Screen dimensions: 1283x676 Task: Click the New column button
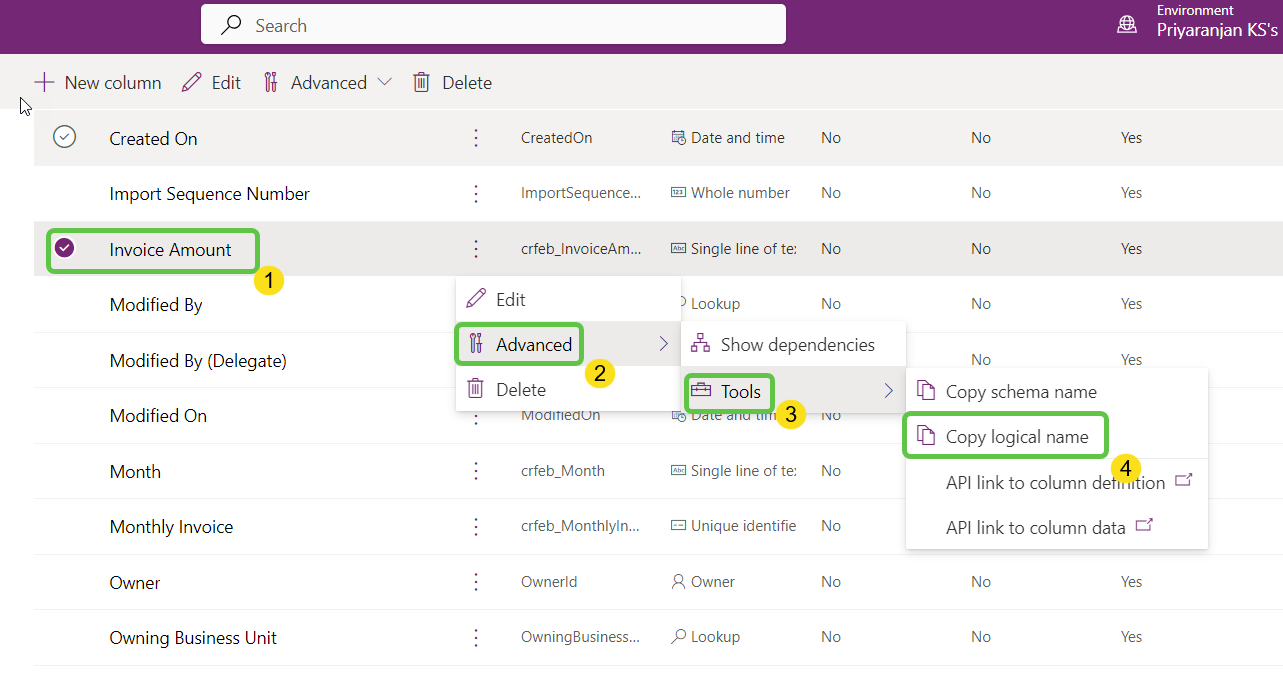pos(97,82)
